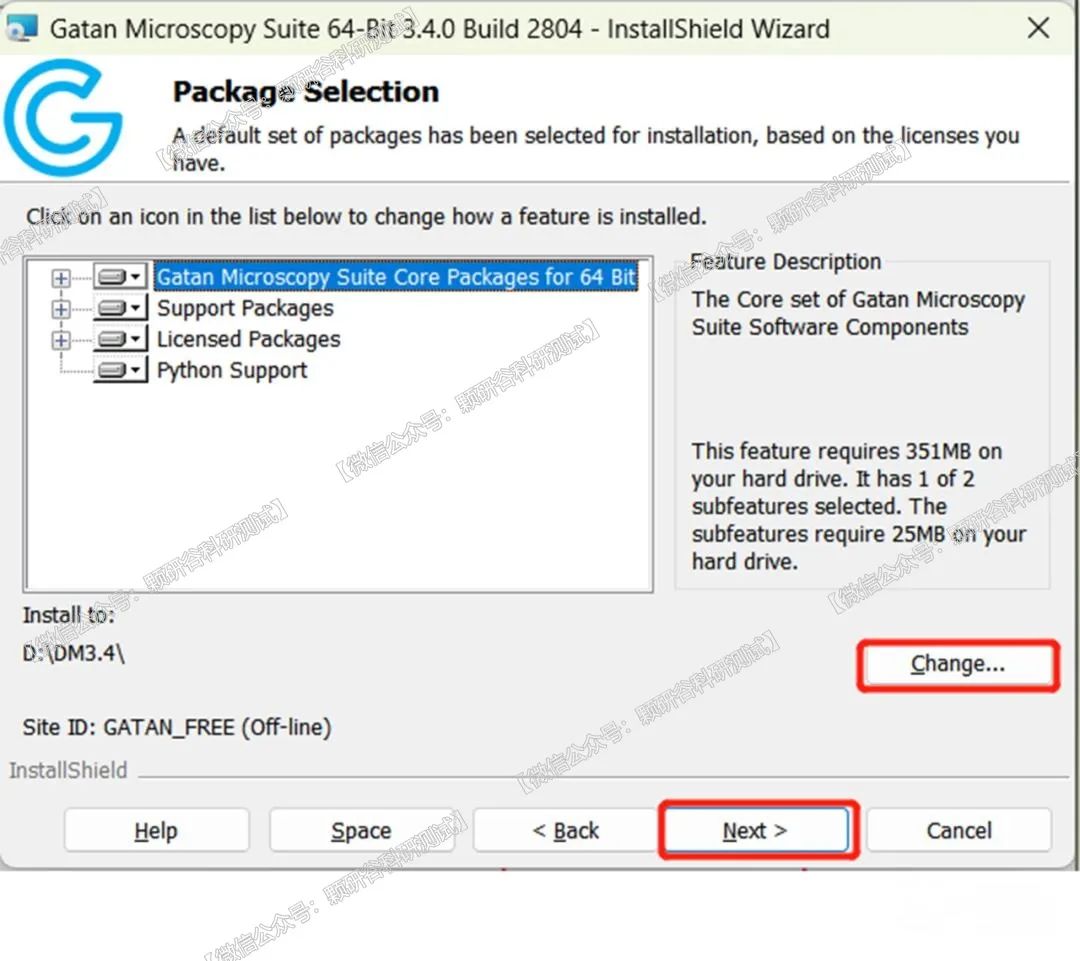Image resolution: width=1080 pixels, height=961 pixels.
Task: Open install-option drive icon for Python Support
Action: (120, 370)
